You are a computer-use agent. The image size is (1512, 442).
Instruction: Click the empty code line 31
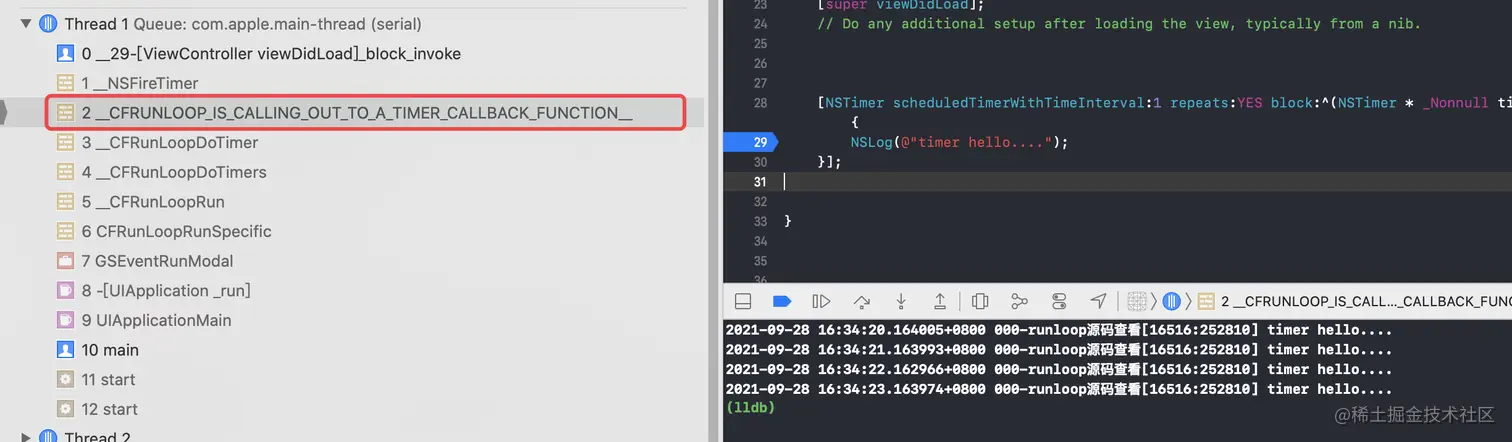pyautogui.click(x=1147, y=182)
